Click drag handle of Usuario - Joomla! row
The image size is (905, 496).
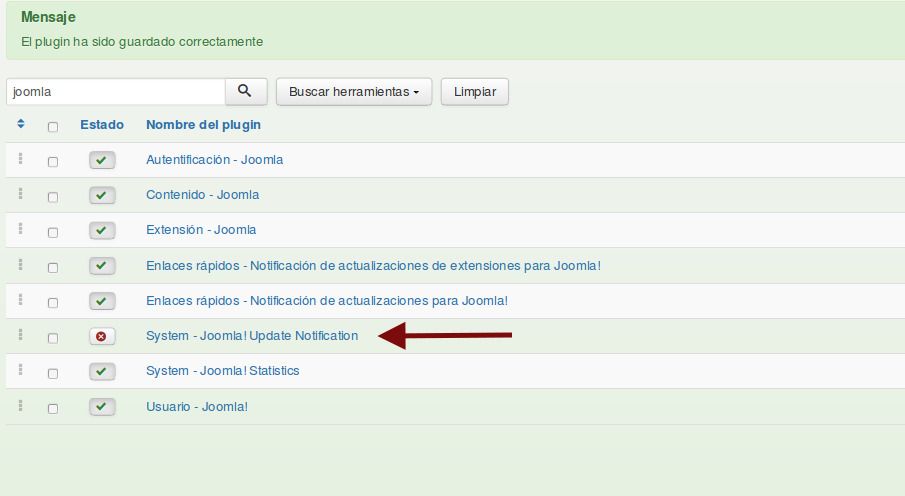coord(20,405)
